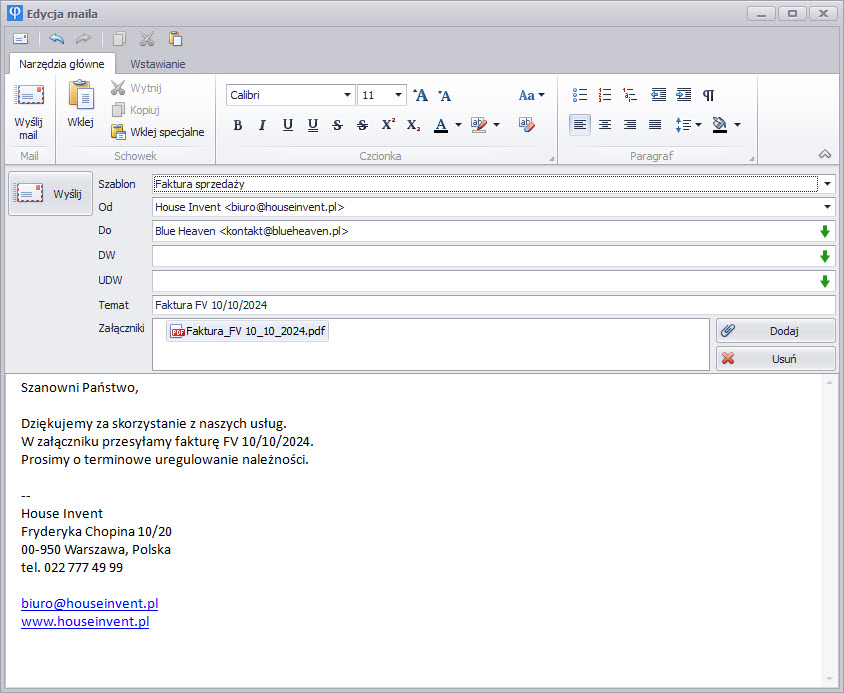Image resolution: width=844 pixels, height=693 pixels.
Task: Switch to the Wstawianie tab
Action: tap(157, 64)
